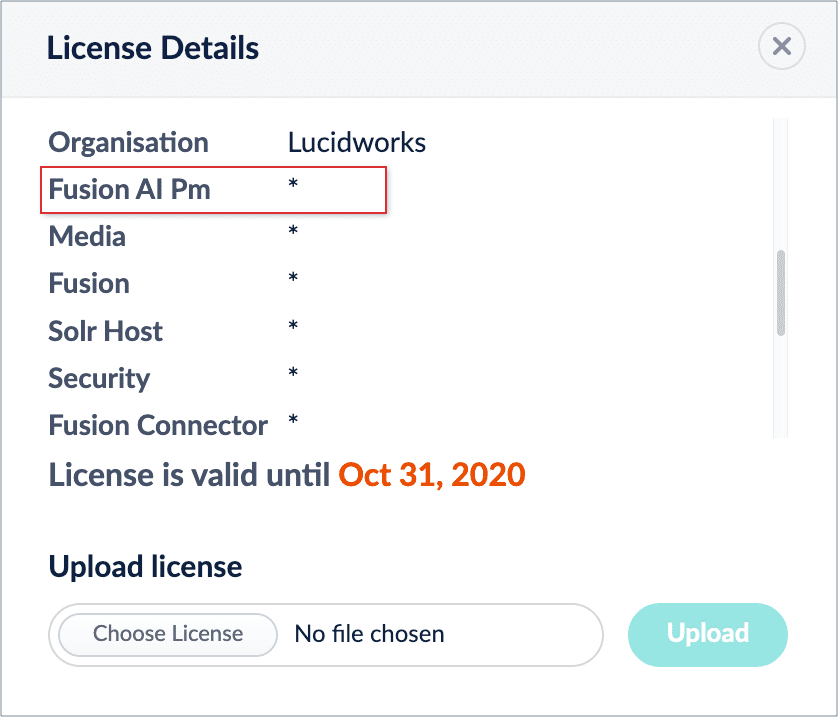Click the "Security" row label

(99, 379)
